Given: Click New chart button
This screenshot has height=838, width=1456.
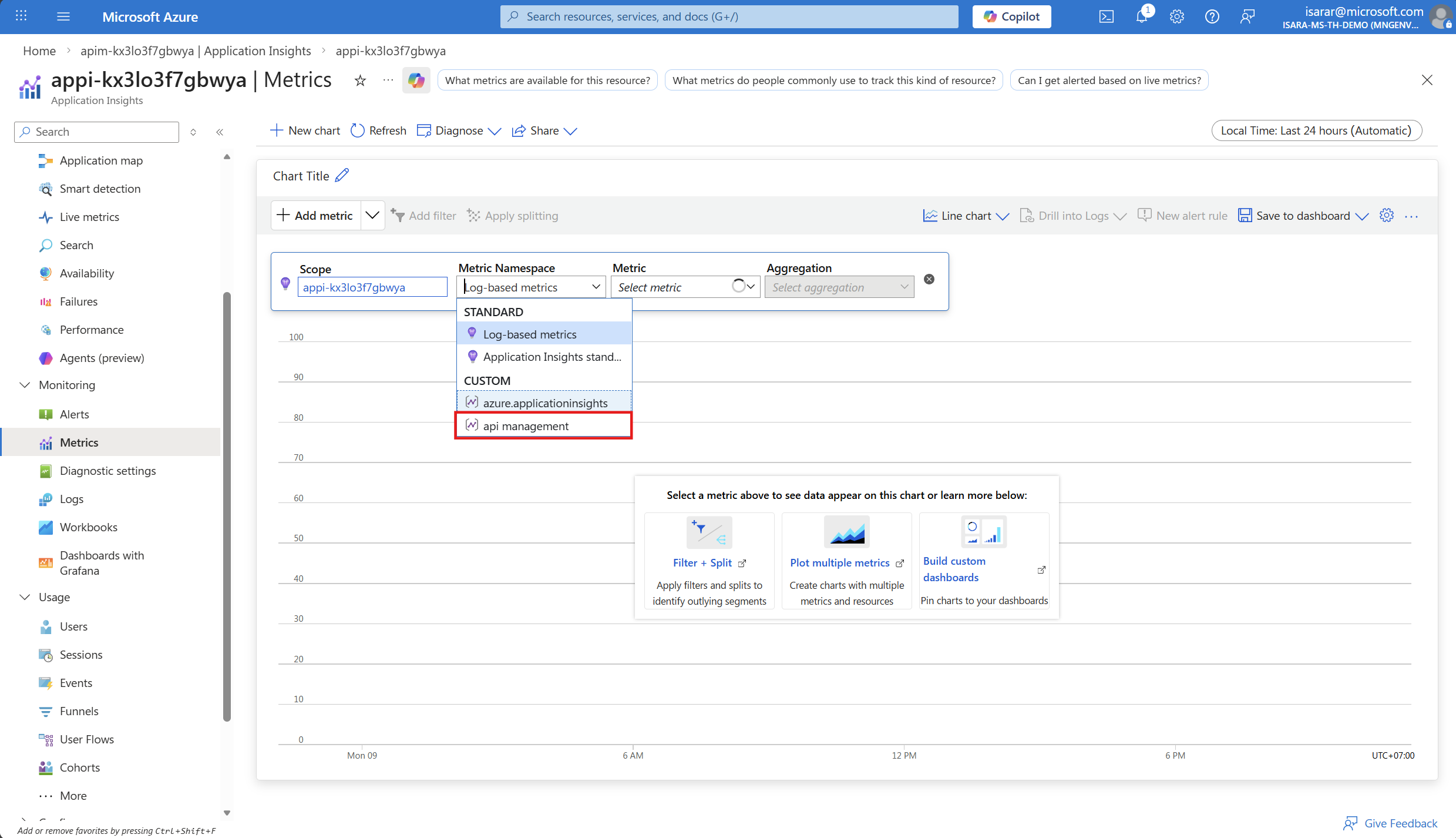Looking at the screenshot, I should pyautogui.click(x=305, y=130).
